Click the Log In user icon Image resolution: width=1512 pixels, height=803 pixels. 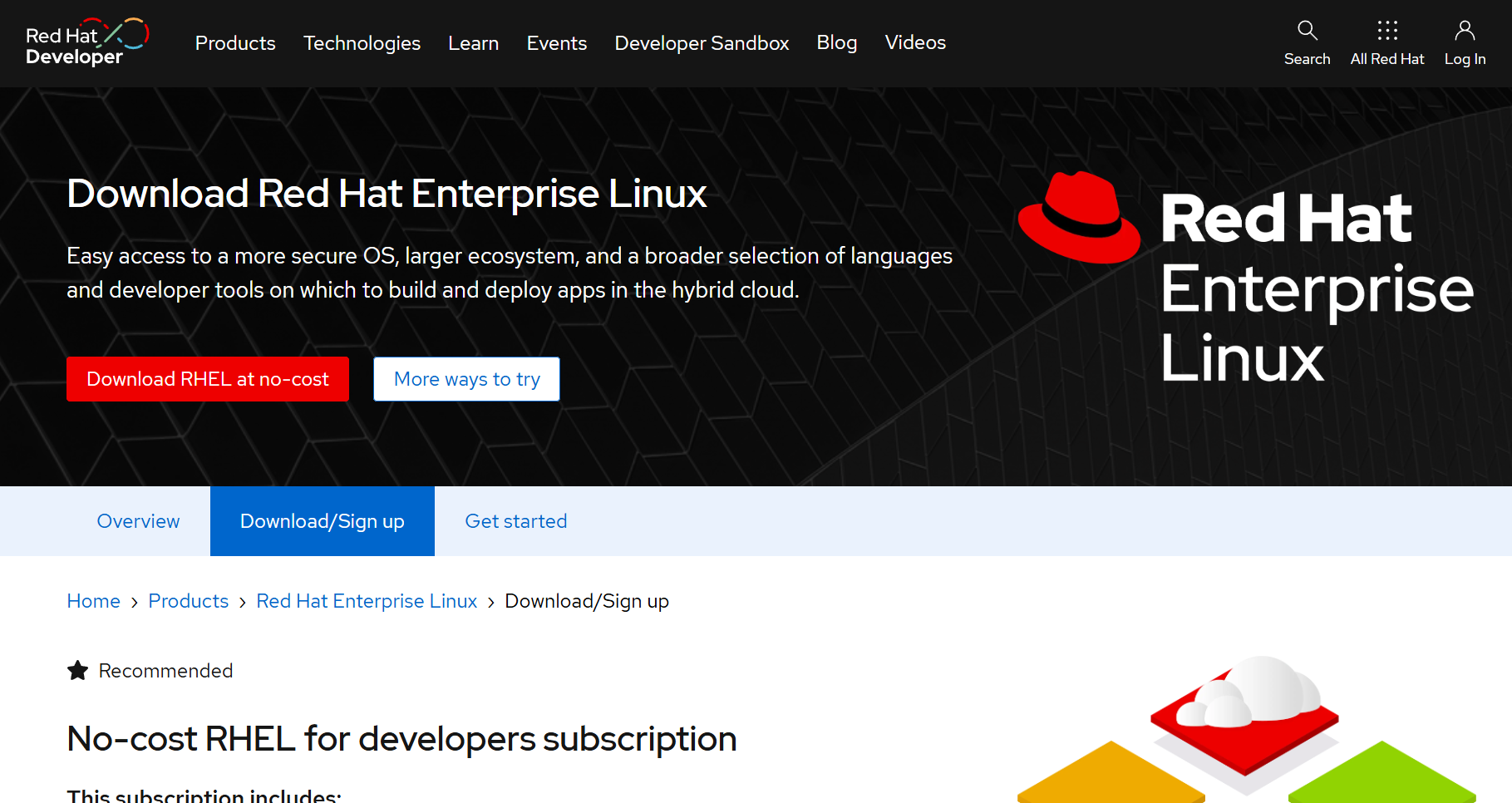(x=1465, y=31)
